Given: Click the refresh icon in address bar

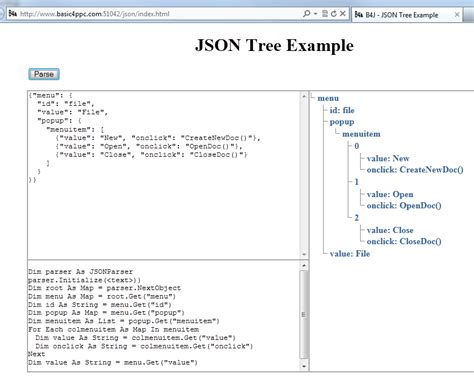Looking at the screenshot, I should tap(333, 14).
